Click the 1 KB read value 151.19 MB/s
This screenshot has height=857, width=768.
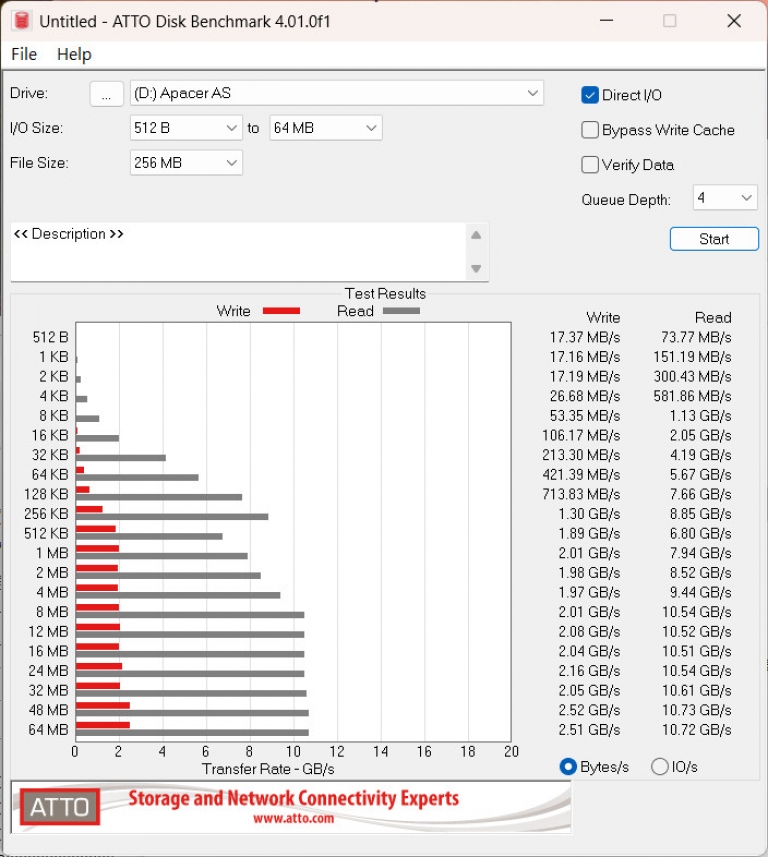(693, 357)
